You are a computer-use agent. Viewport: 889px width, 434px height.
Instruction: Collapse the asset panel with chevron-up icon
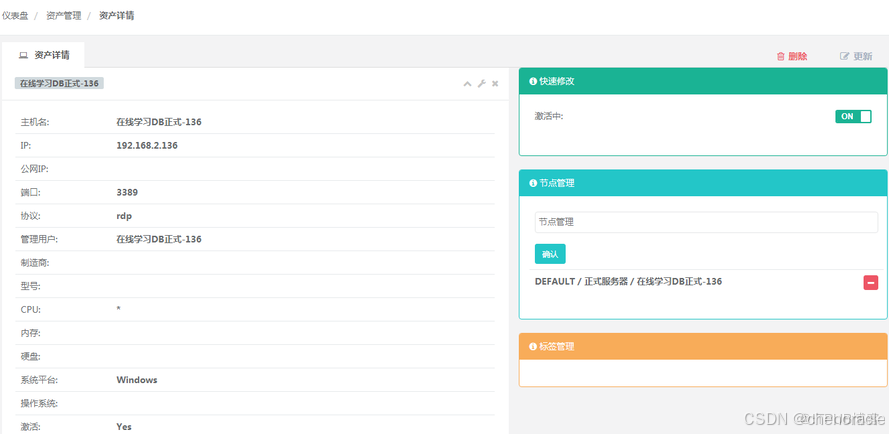tap(467, 84)
